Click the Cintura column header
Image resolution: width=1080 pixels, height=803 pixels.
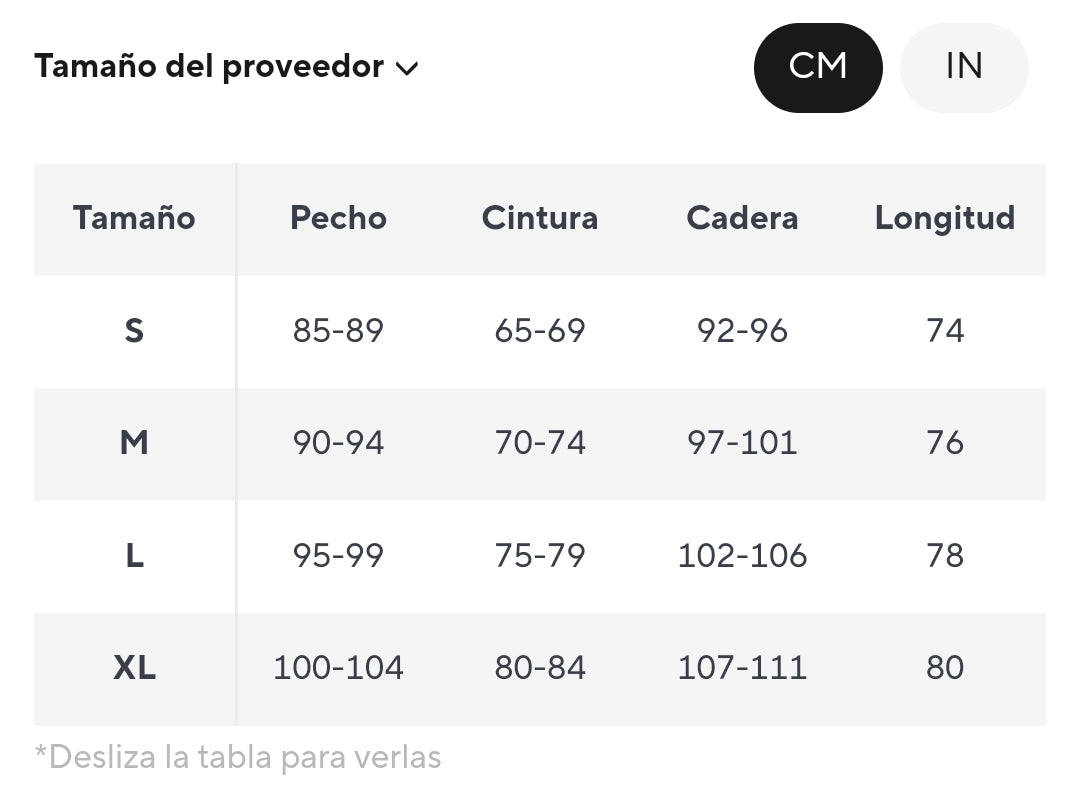click(540, 218)
